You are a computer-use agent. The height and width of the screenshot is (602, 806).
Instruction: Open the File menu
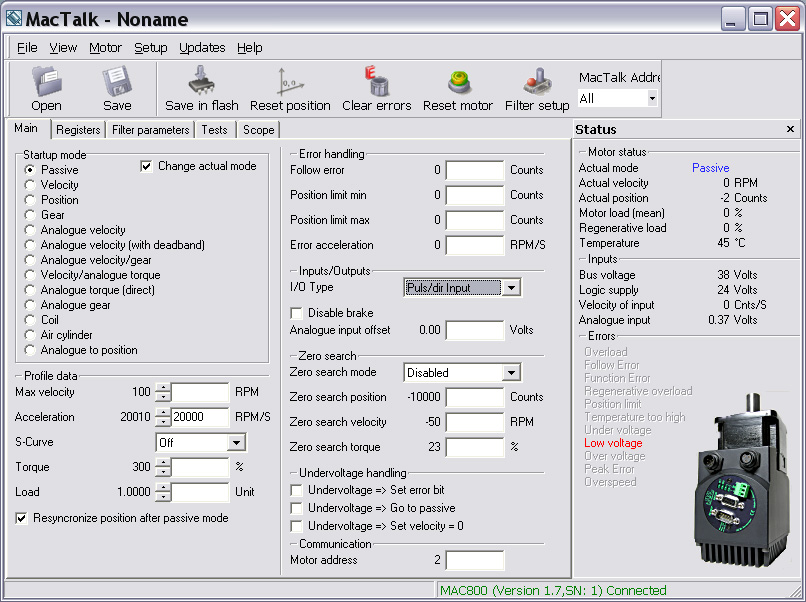pos(27,48)
